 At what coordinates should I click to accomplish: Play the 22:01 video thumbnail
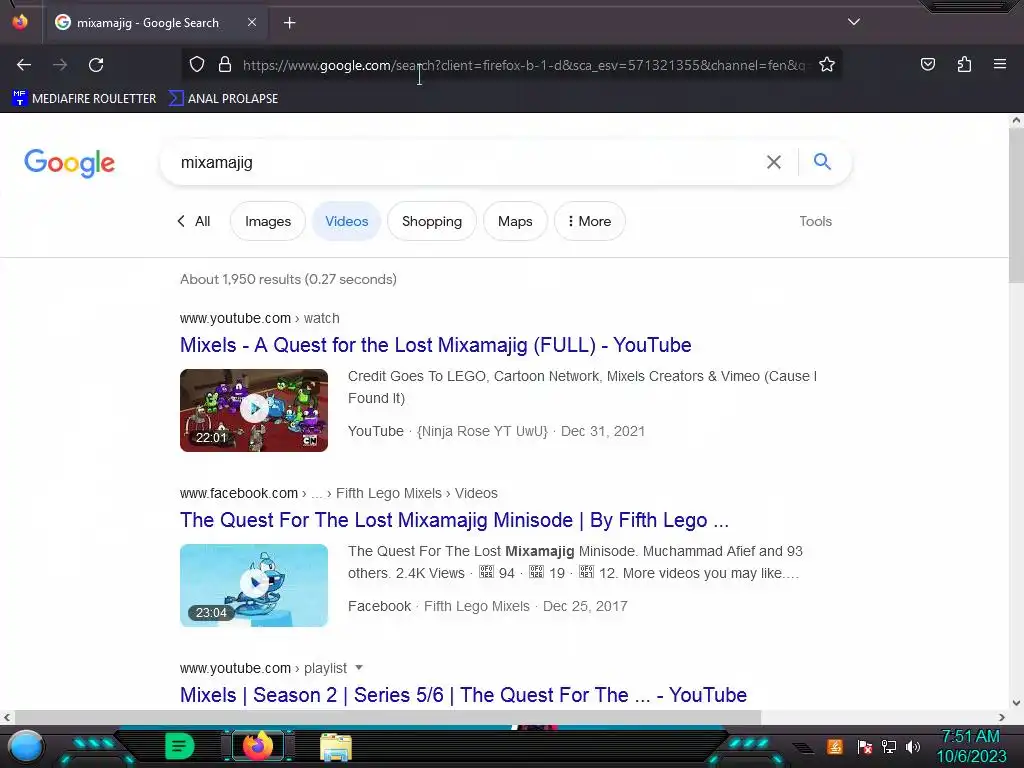click(254, 410)
